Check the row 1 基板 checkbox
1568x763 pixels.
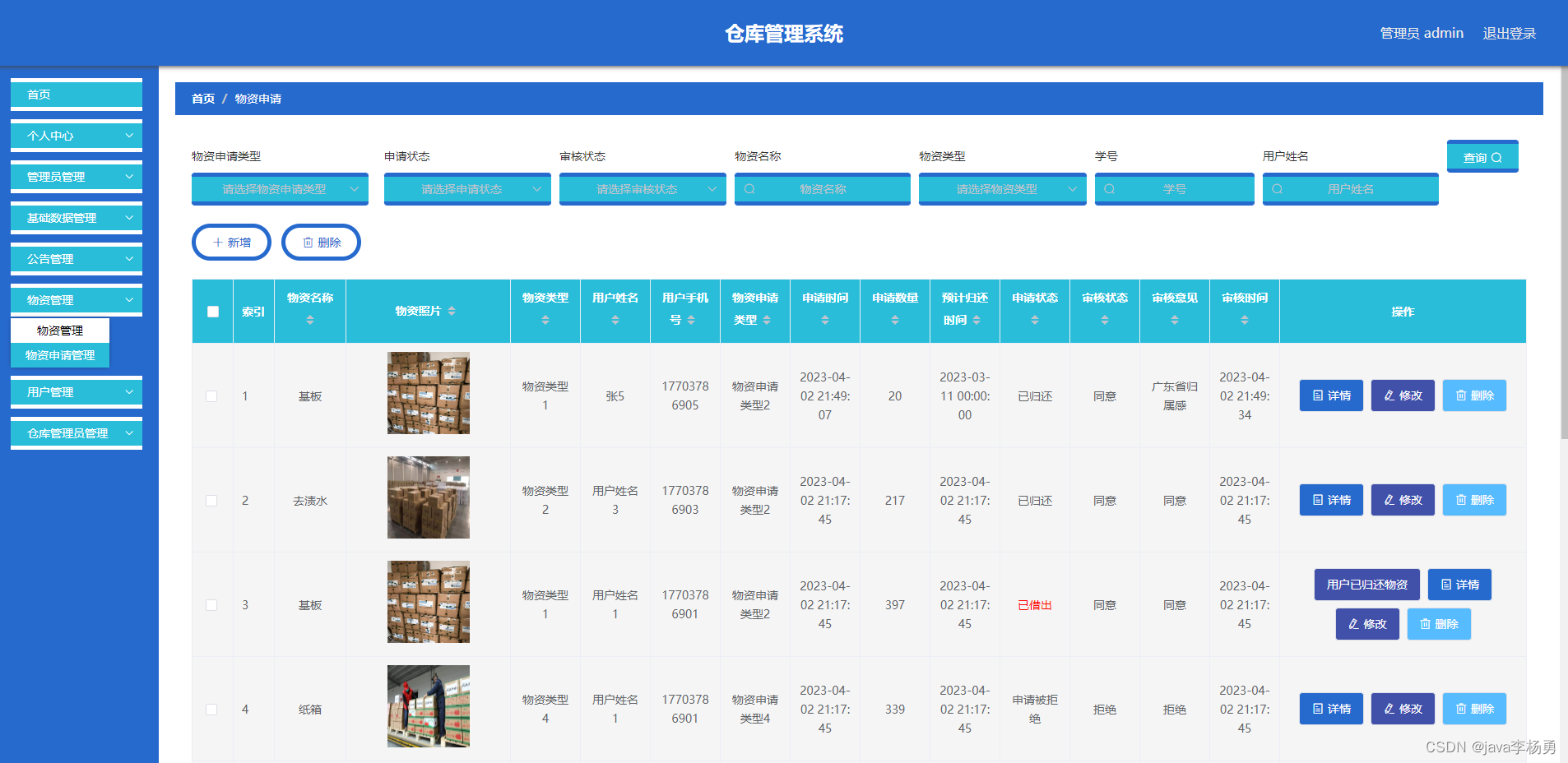211,396
